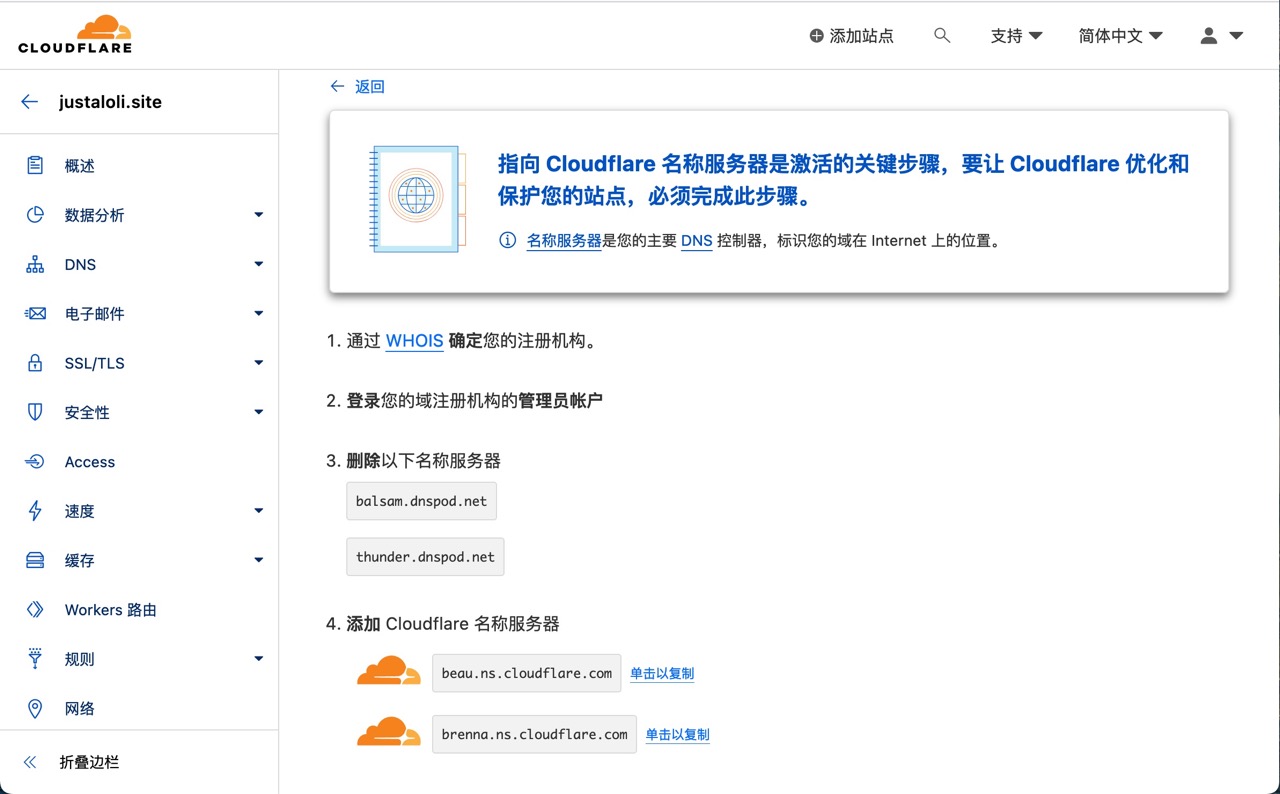Screen dimensions: 1280x794
Task: Click the collapse sidebar double-chevron icon
Action: click(29, 762)
